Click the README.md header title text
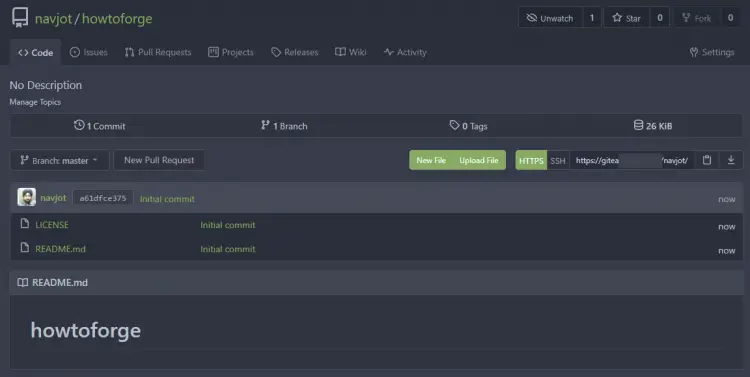Screen dimensions: 750x377 (x=60, y=282)
